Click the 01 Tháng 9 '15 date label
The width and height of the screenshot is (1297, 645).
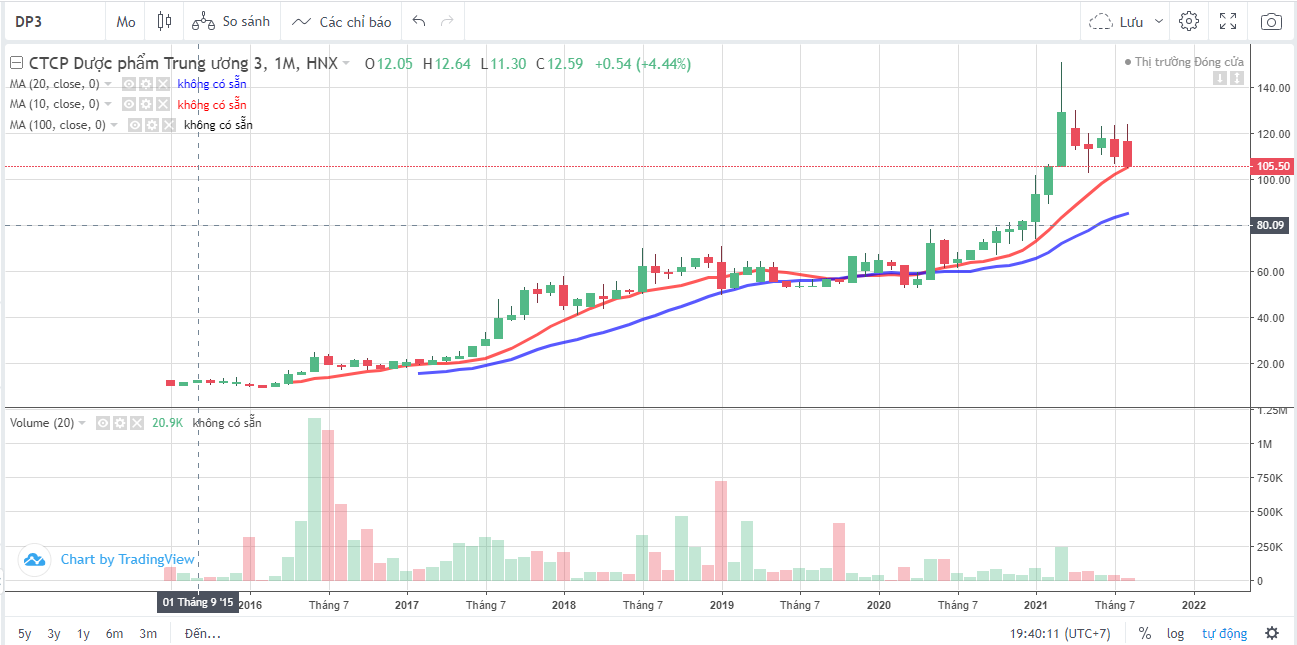tap(198, 603)
